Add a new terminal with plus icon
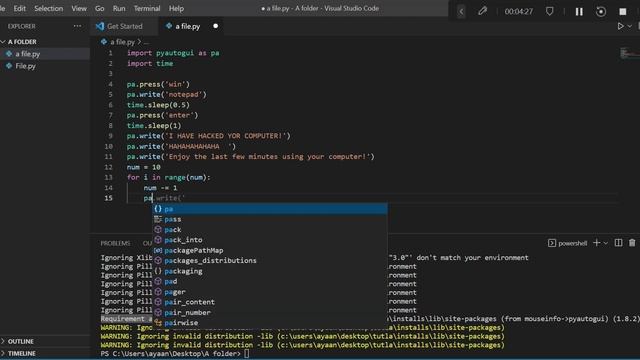Viewport: 640px width, 360px height. [596, 243]
